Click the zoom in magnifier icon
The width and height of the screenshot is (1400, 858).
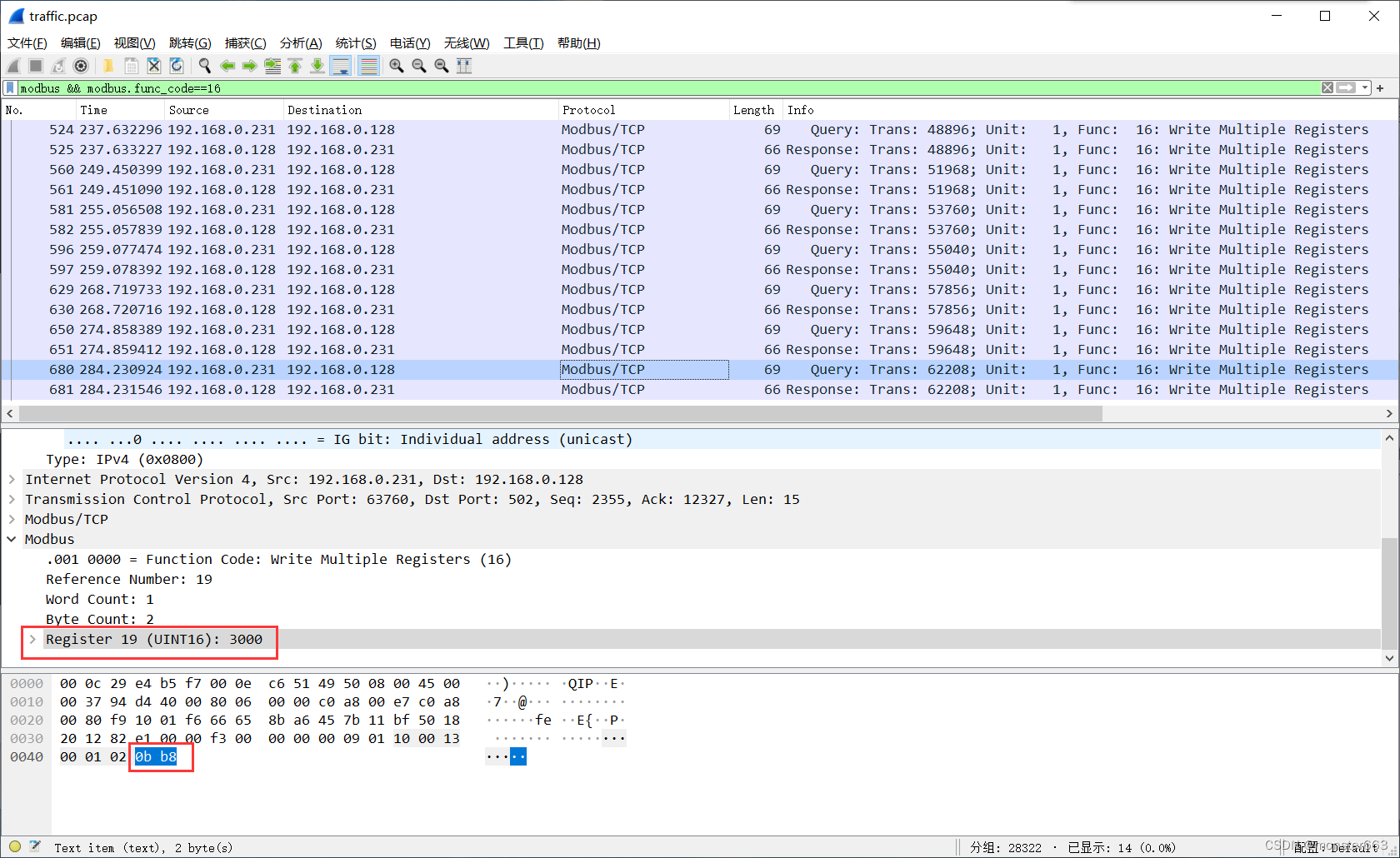pyautogui.click(x=397, y=66)
